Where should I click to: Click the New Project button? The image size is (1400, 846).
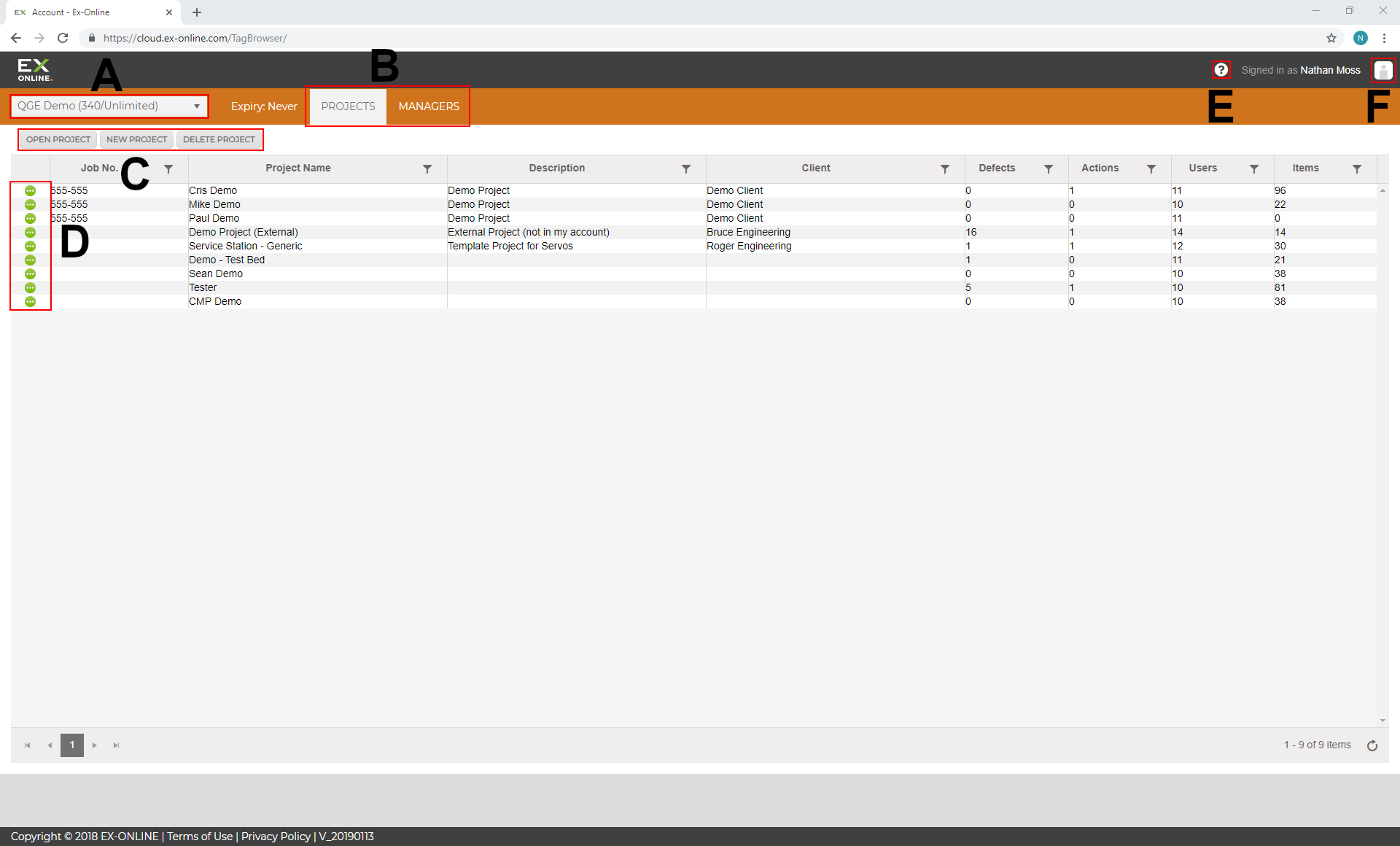(x=136, y=139)
